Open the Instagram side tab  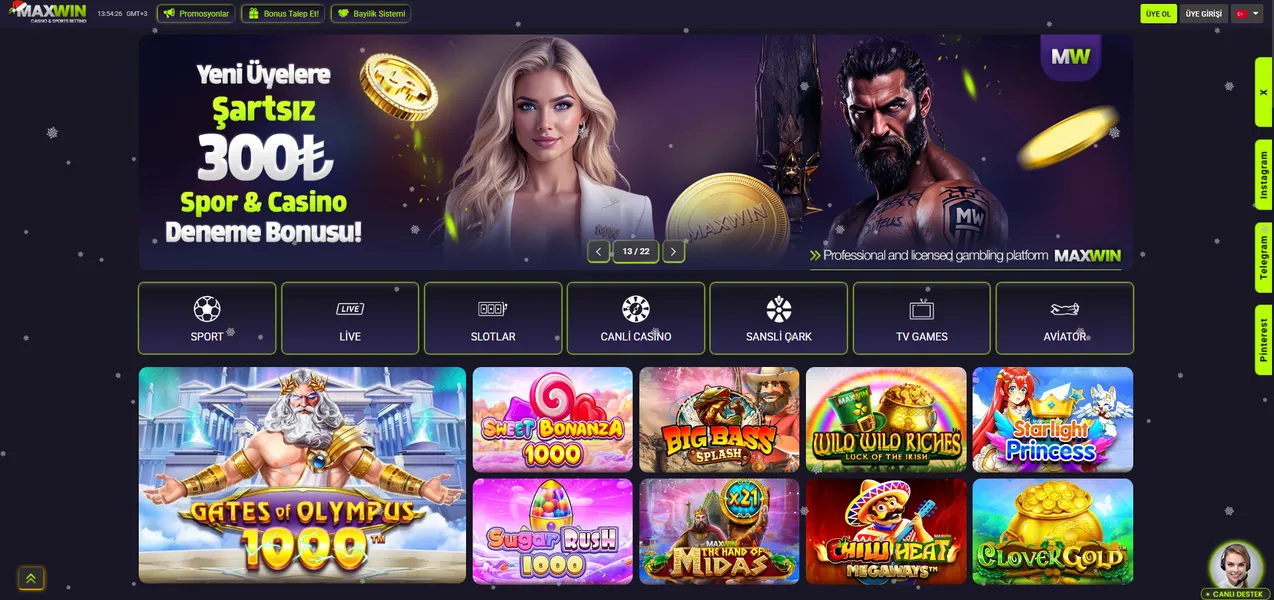point(1264,175)
